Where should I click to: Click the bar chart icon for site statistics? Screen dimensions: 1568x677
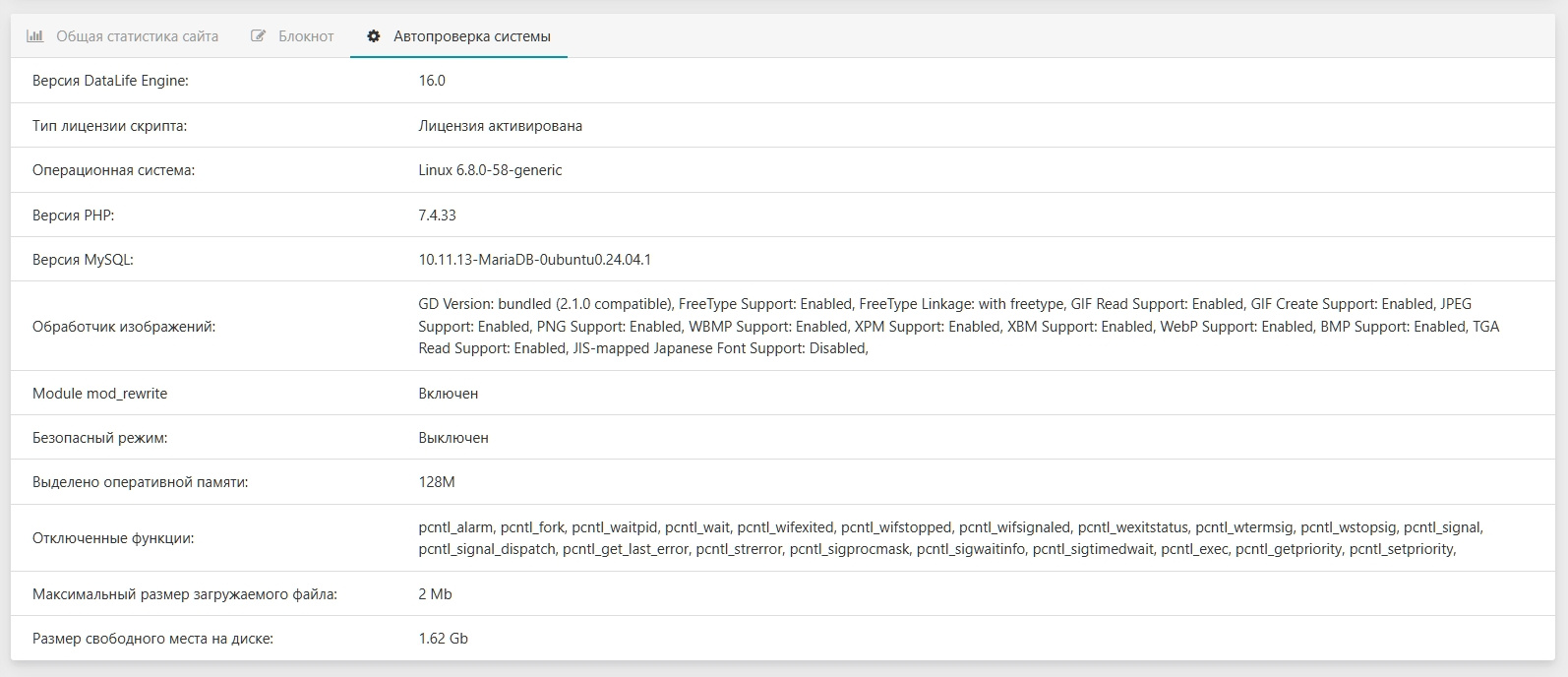coord(34,36)
